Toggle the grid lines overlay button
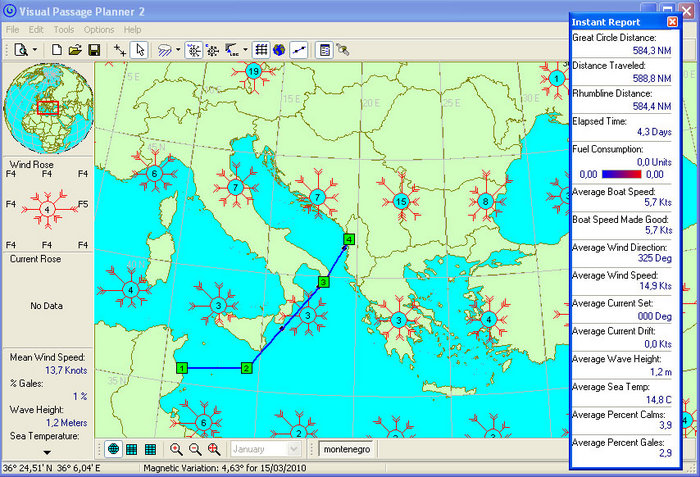The height and width of the screenshot is (477, 700). coord(261,49)
